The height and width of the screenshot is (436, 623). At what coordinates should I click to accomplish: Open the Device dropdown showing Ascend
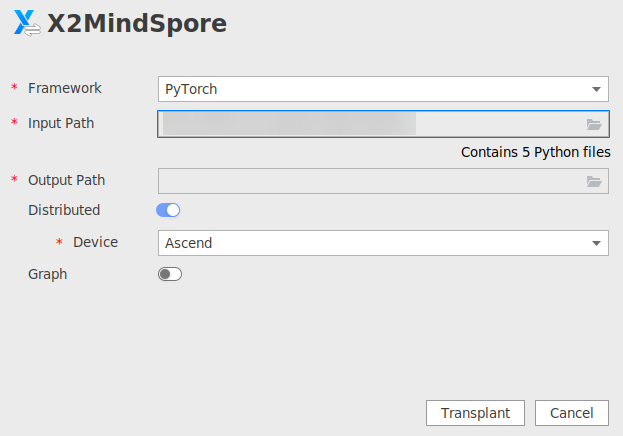click(x=383, y=243)
